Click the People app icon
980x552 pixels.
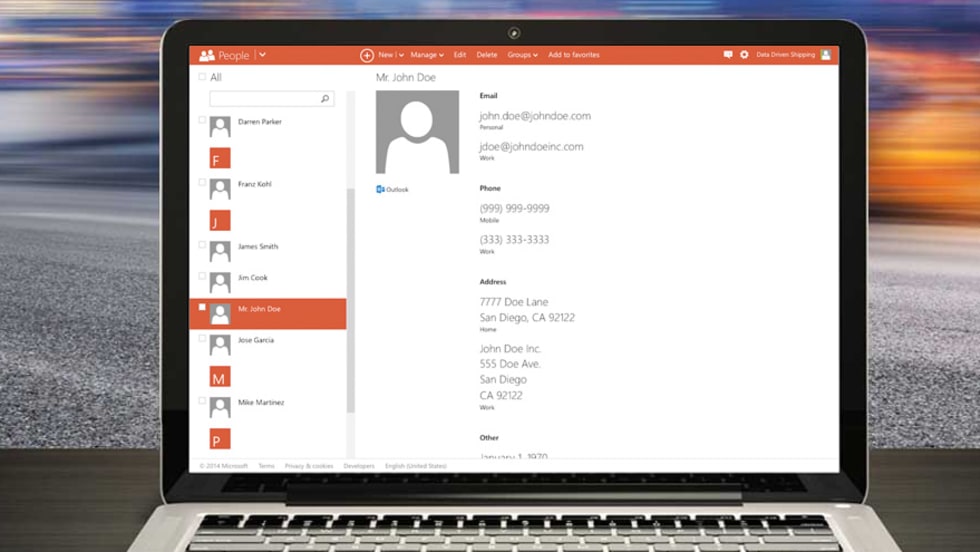pos(207,55)
